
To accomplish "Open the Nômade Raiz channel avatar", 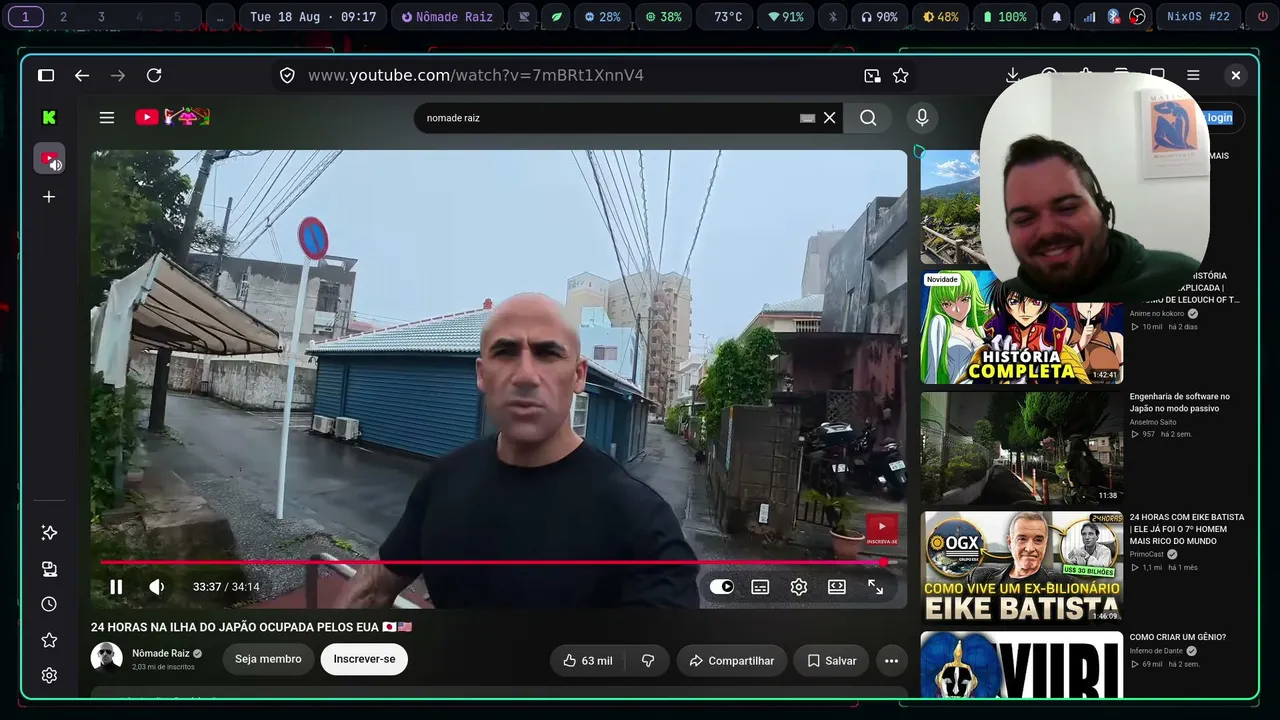I will (107, 658).
